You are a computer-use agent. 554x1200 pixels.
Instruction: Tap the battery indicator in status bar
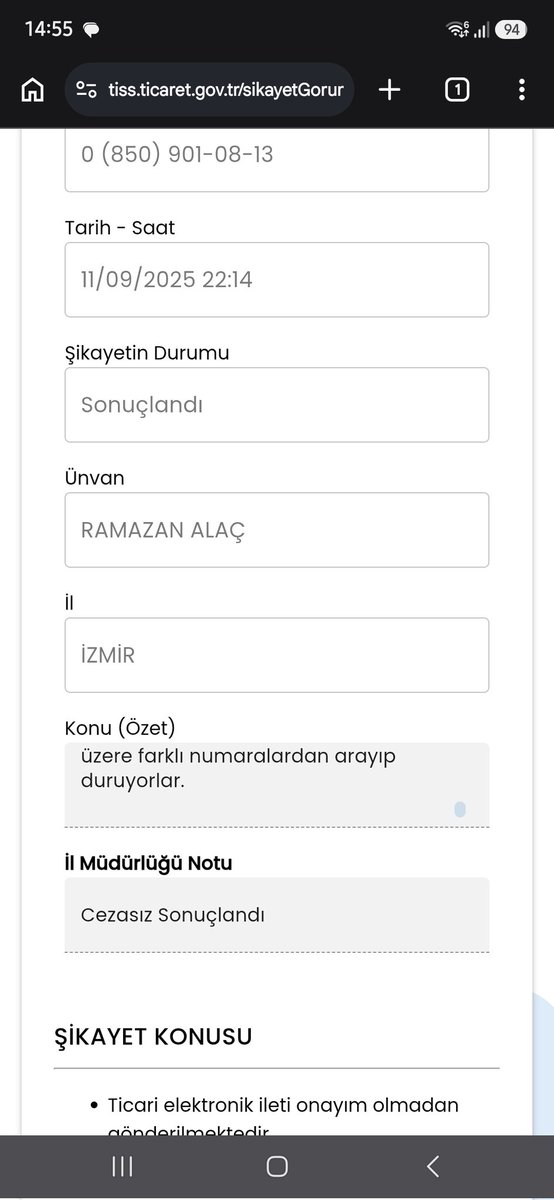tap(511, 30)
